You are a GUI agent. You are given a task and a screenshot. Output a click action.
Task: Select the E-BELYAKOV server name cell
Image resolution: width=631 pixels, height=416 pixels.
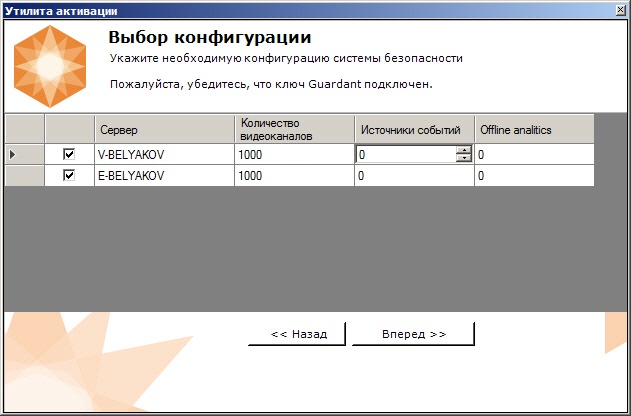(x=165, y=175)
